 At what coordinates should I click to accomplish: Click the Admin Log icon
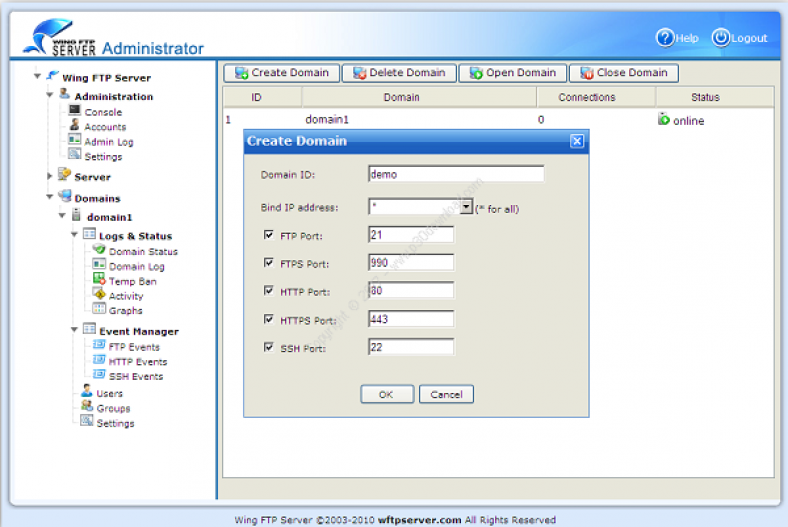(74, 140)
